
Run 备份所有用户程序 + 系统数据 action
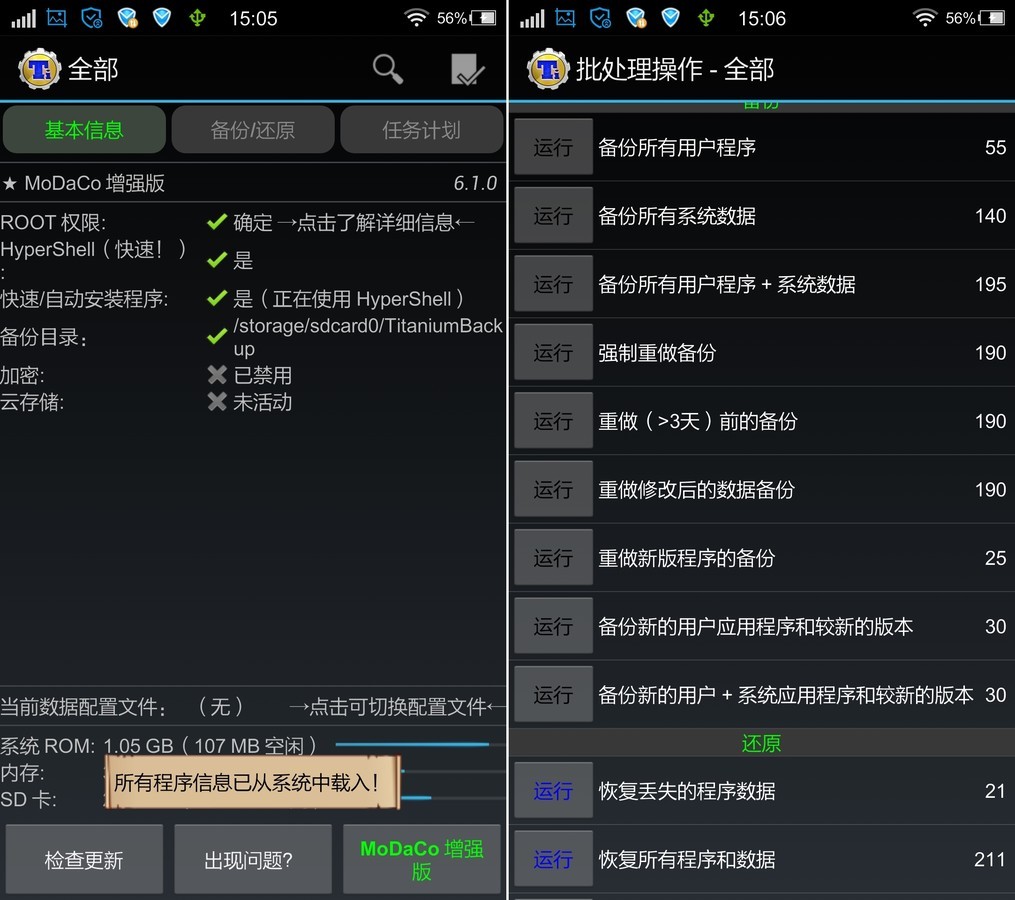coord(553,284)
